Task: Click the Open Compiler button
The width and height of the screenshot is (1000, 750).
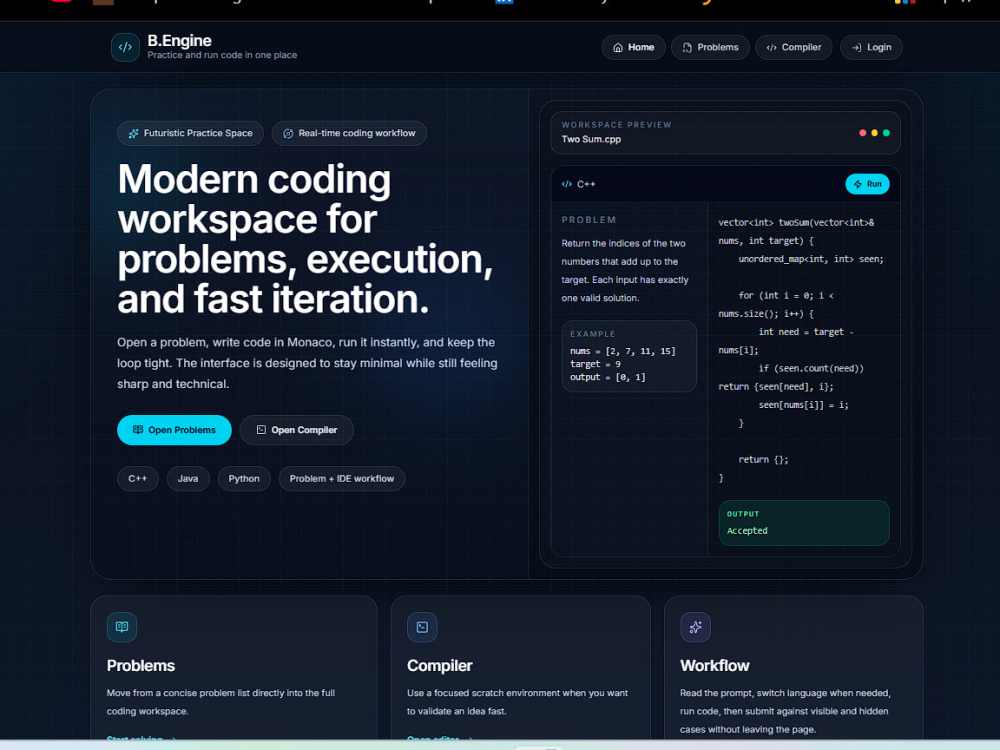Action: pos(297,430)
